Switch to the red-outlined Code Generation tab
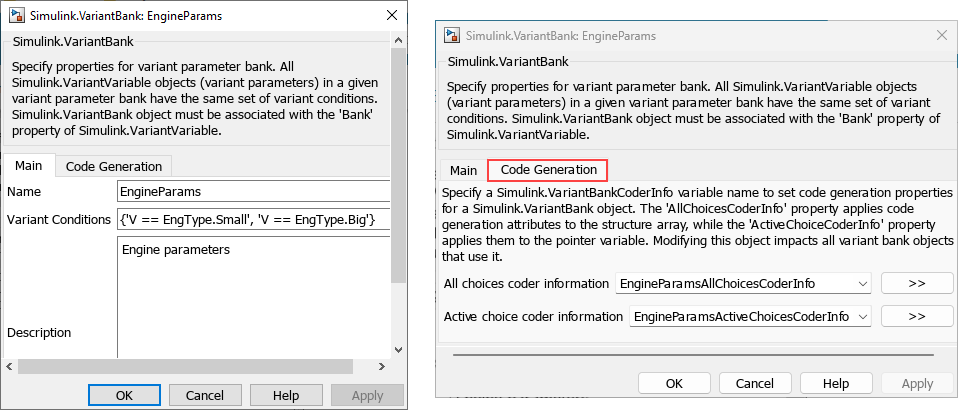Screen dimensions: 958x410 (x=548, y=170)
